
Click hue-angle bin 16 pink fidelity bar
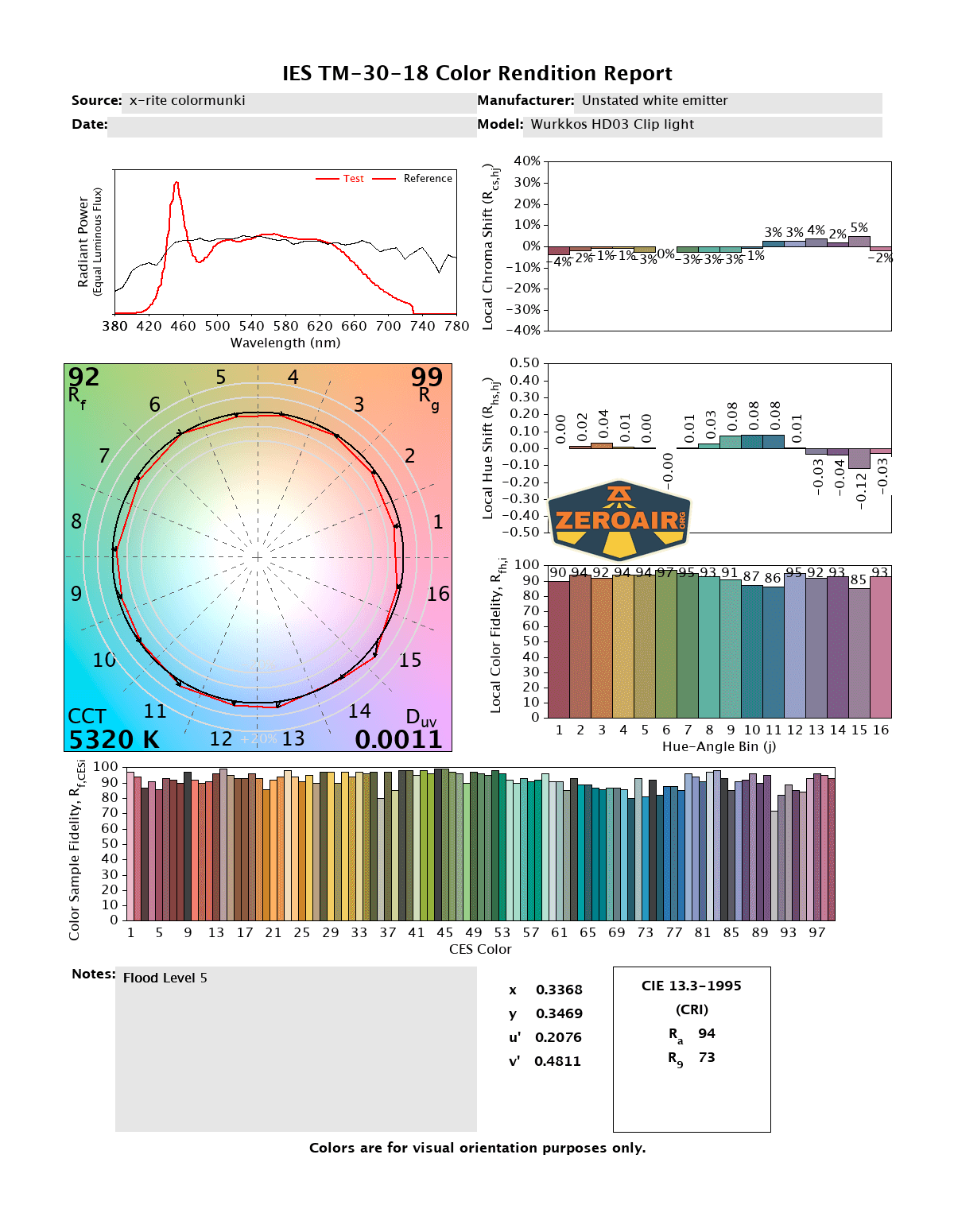coord(880,646)
